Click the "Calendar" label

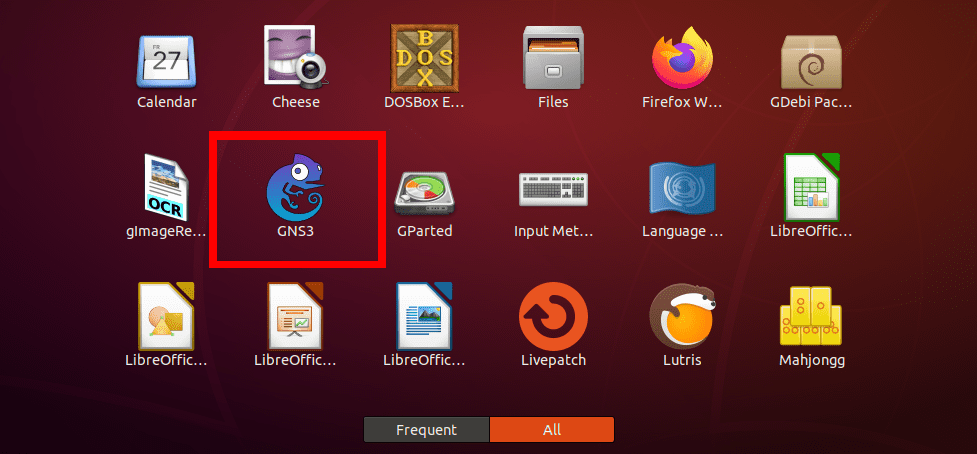pyautogui.click(x=166, y=102)
